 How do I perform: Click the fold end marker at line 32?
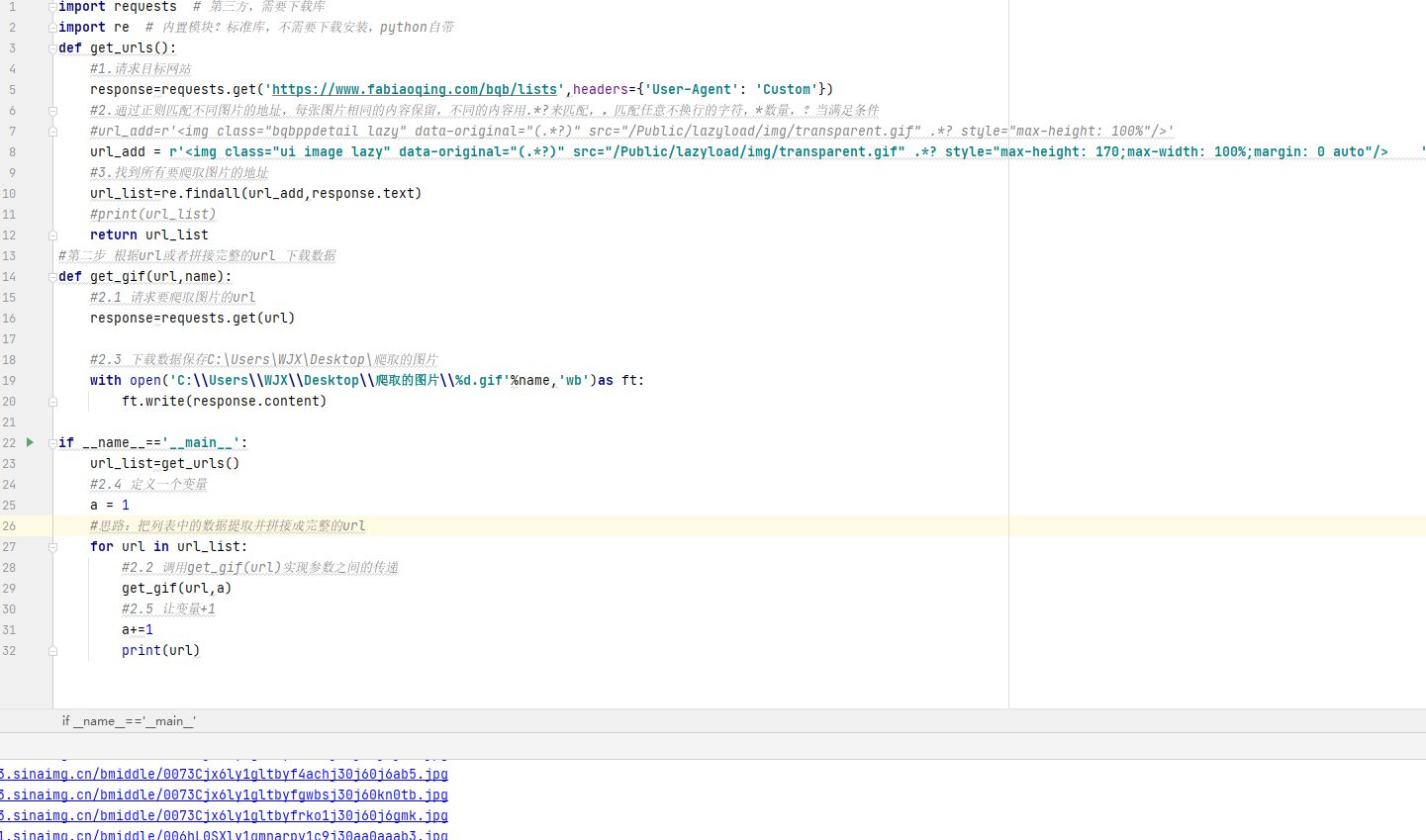[x=52, y=650]
